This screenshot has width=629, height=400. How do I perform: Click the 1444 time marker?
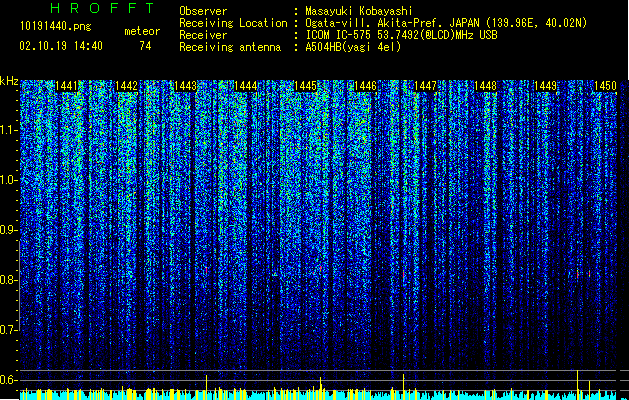[x=246, y=86]
